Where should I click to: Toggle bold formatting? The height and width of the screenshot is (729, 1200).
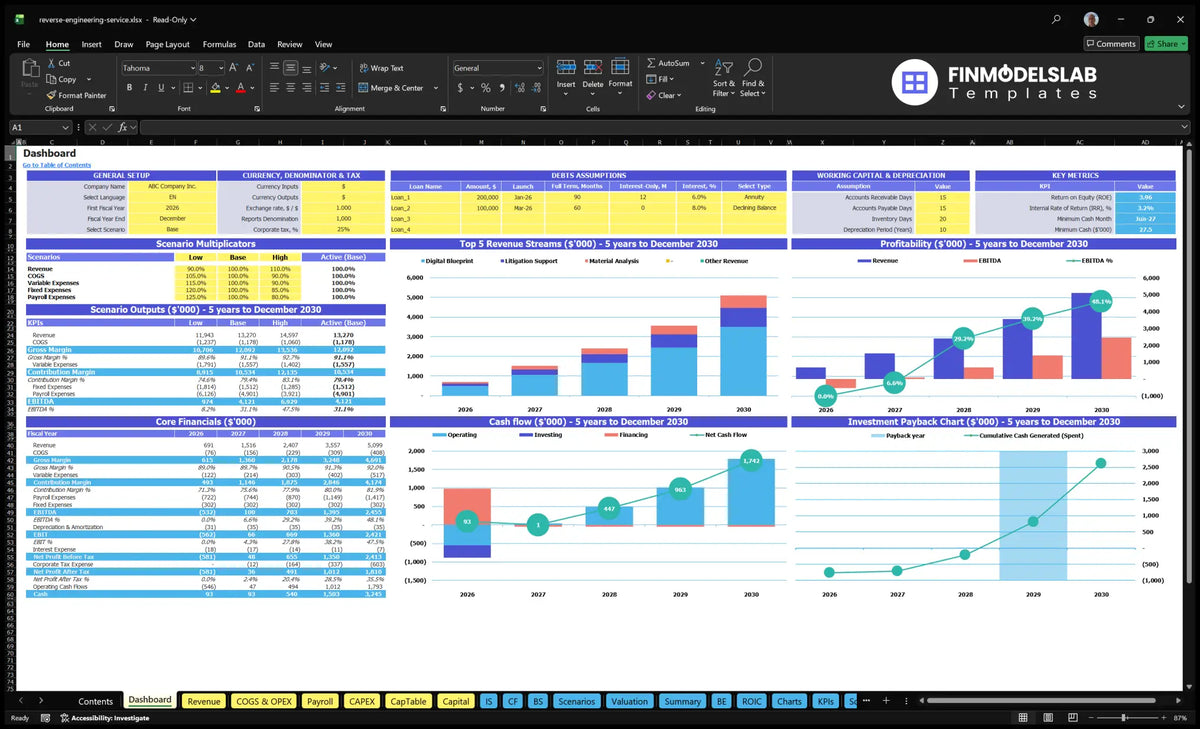pos(130,88)
